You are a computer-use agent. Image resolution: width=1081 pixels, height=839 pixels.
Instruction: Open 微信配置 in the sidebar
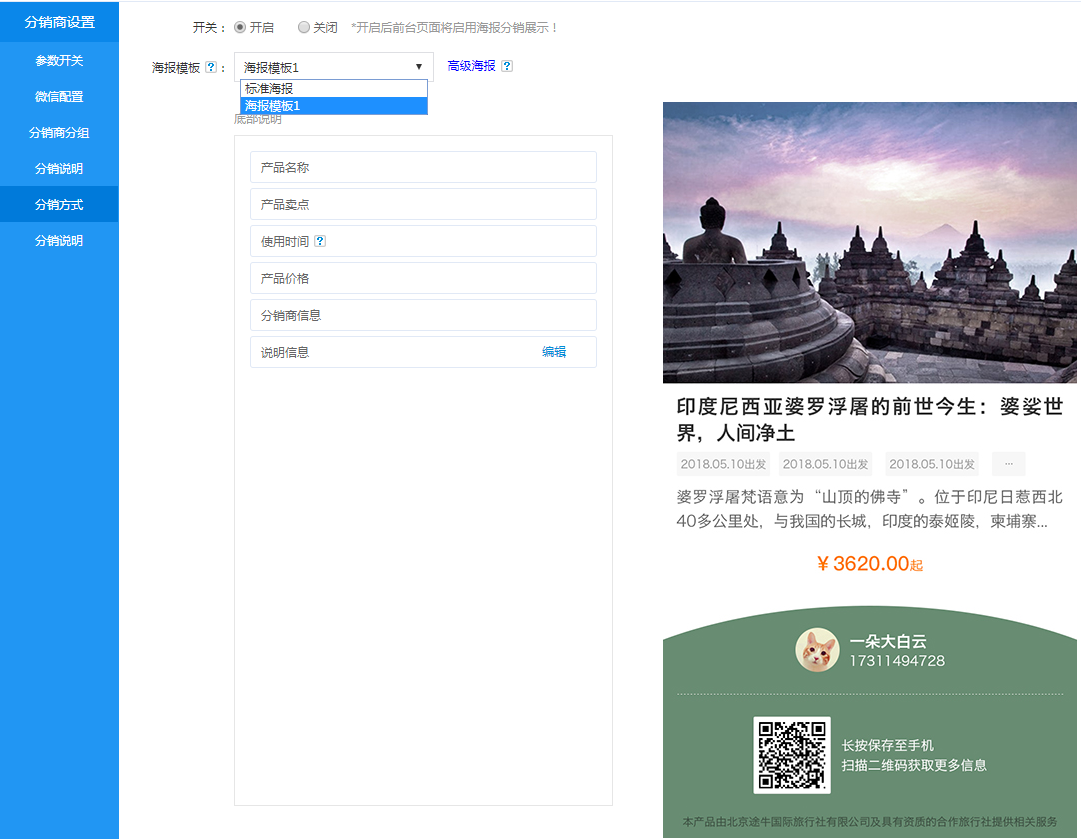point(59,97)
